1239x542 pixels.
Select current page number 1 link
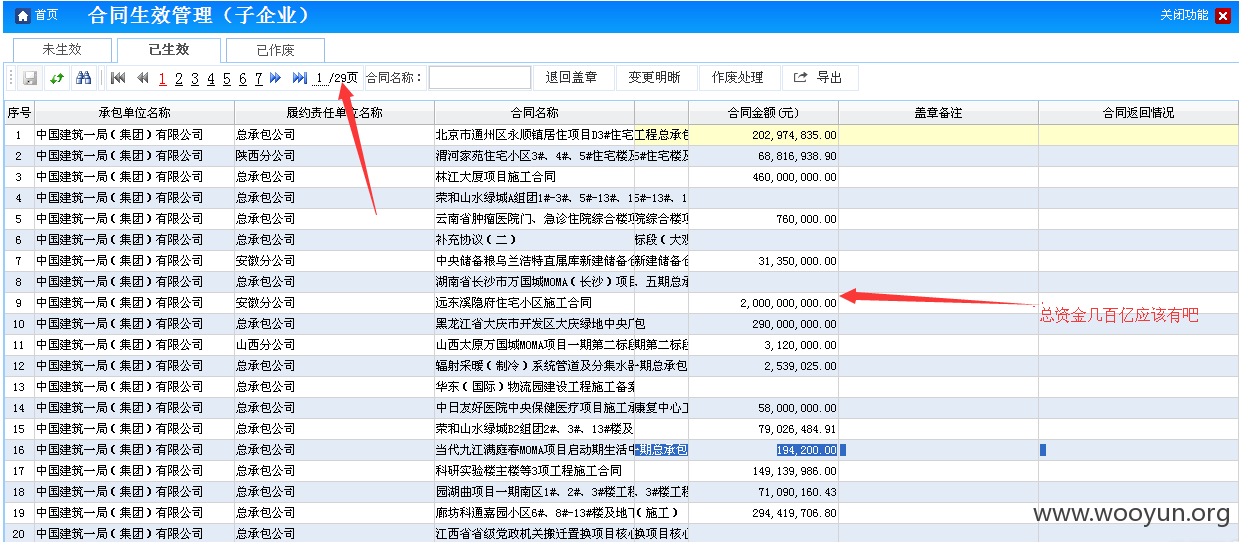163,78
